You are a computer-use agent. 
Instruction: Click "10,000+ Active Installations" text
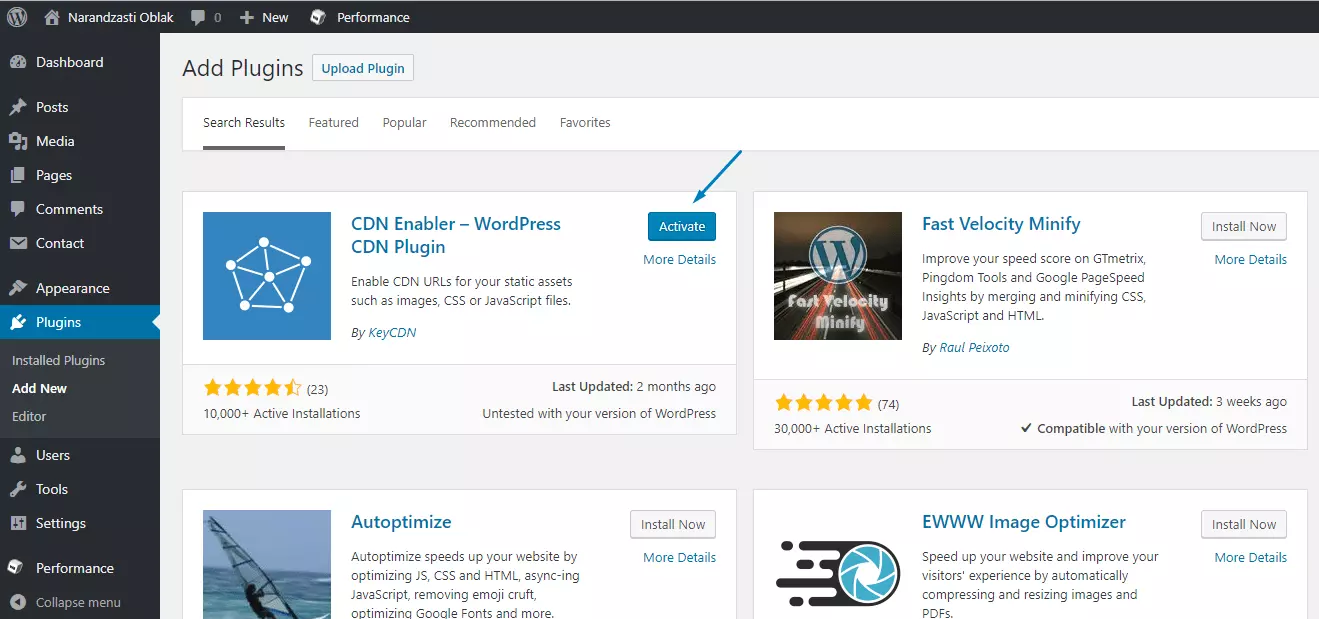point(282,413)
